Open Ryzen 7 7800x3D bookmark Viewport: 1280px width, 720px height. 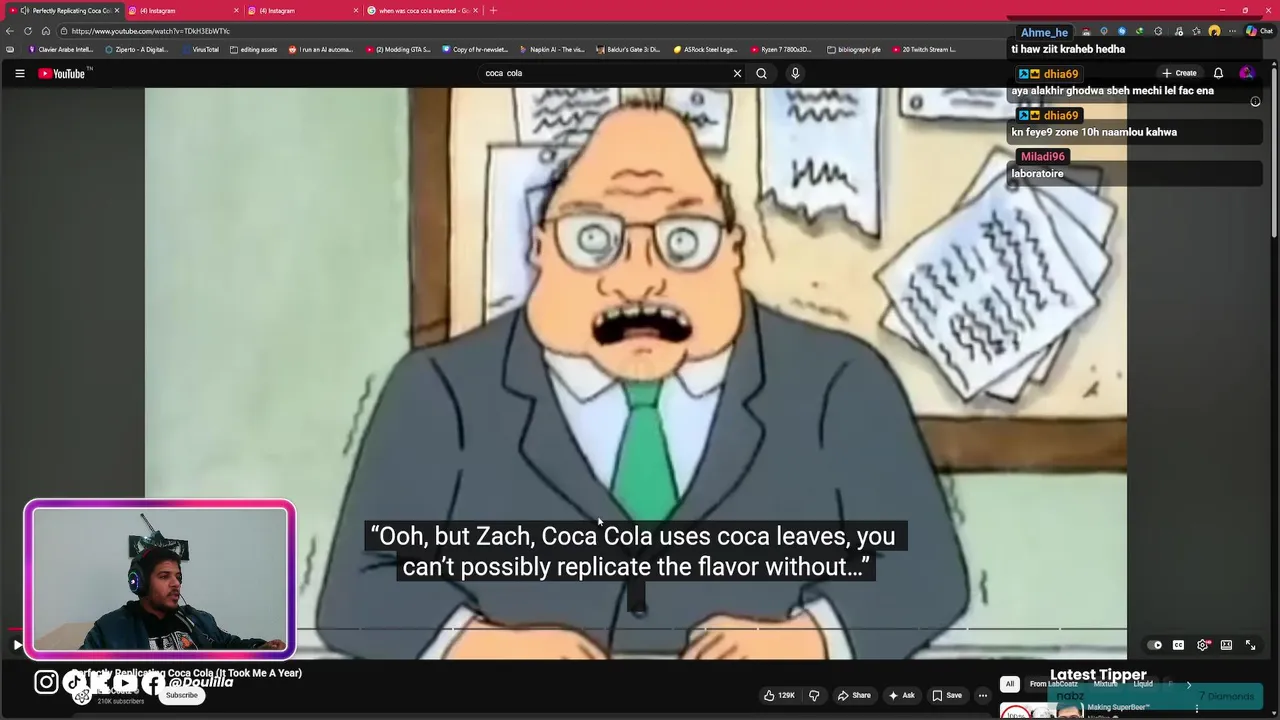tap(782, 49)
